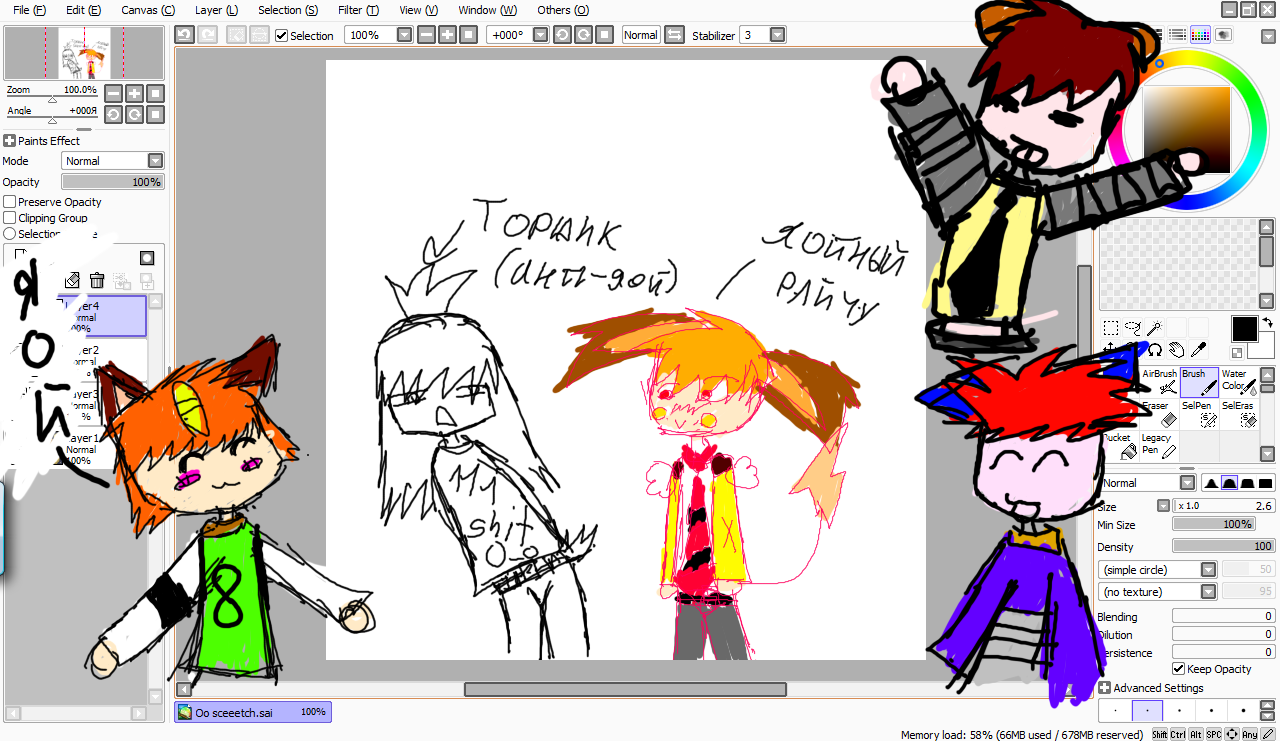Image resolution: width=1280 pixels, height=741 pixels.
Task: Rotate the navigator view counterclockwise
Action: click(x=113, y=114)
